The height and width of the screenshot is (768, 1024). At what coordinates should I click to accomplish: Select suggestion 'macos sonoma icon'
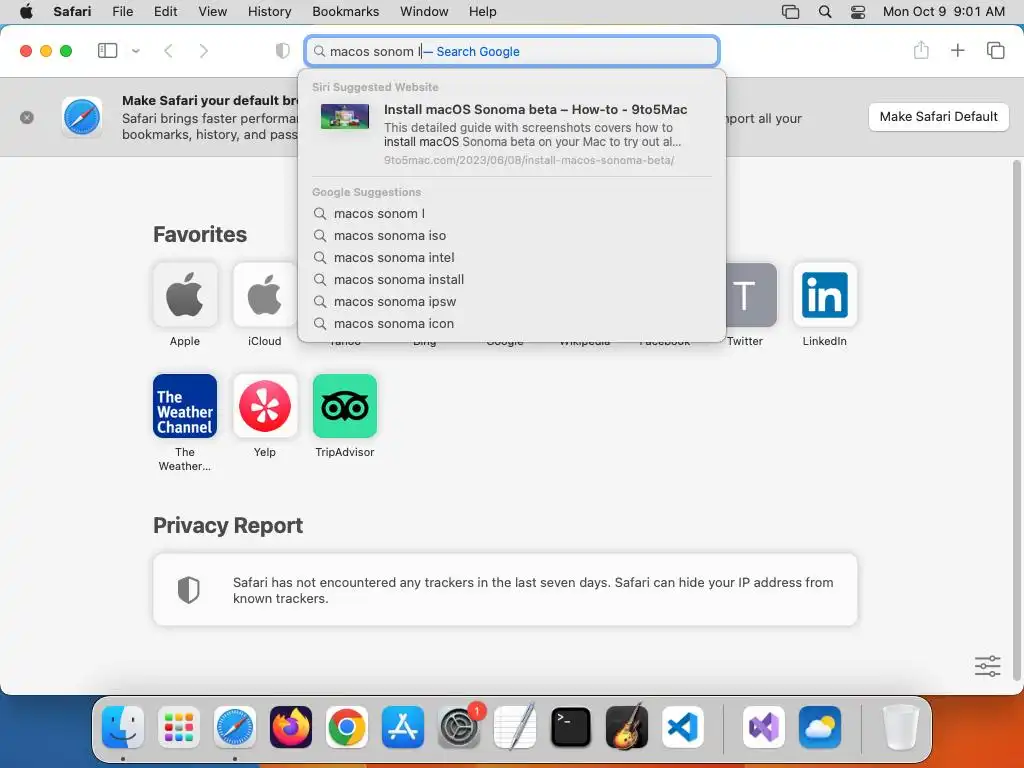[512, 324]
